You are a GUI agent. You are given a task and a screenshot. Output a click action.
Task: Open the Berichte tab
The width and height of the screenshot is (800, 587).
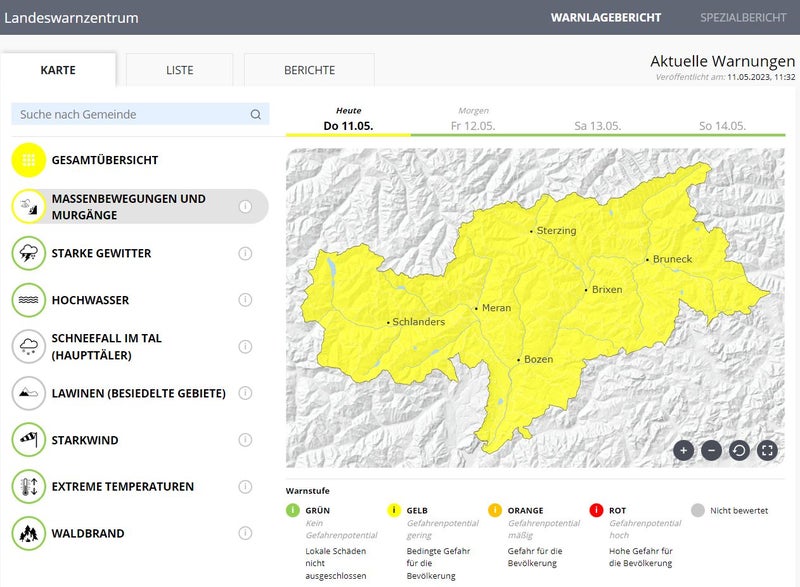click(x=309, y=70)
